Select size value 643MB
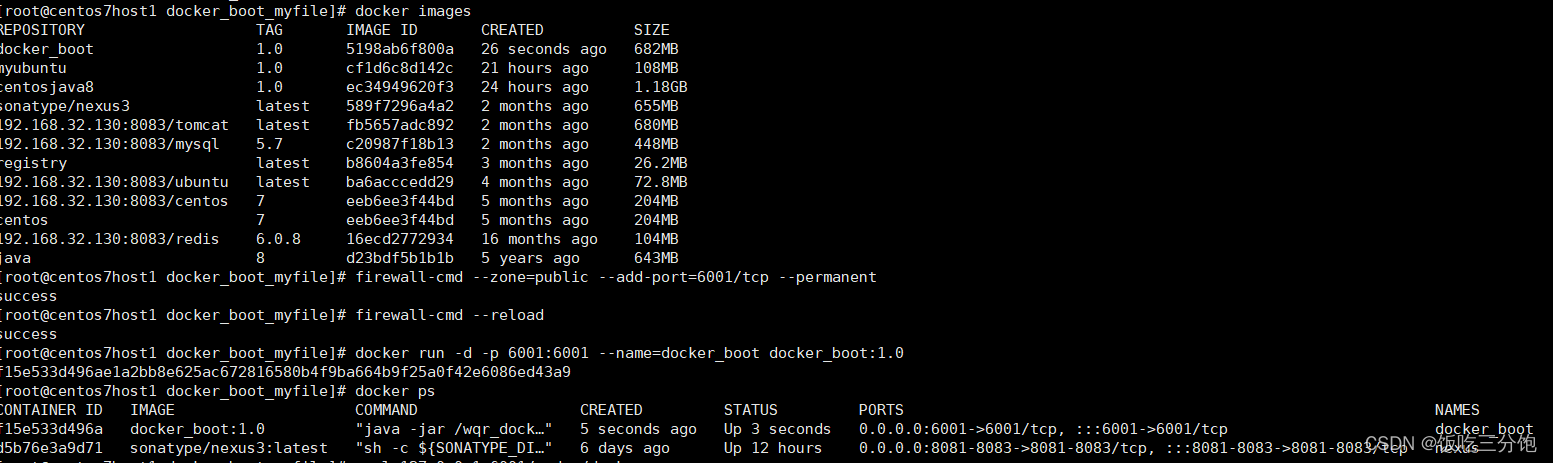The height and width of the screenshot is (463, 1553). coord(656,258)
